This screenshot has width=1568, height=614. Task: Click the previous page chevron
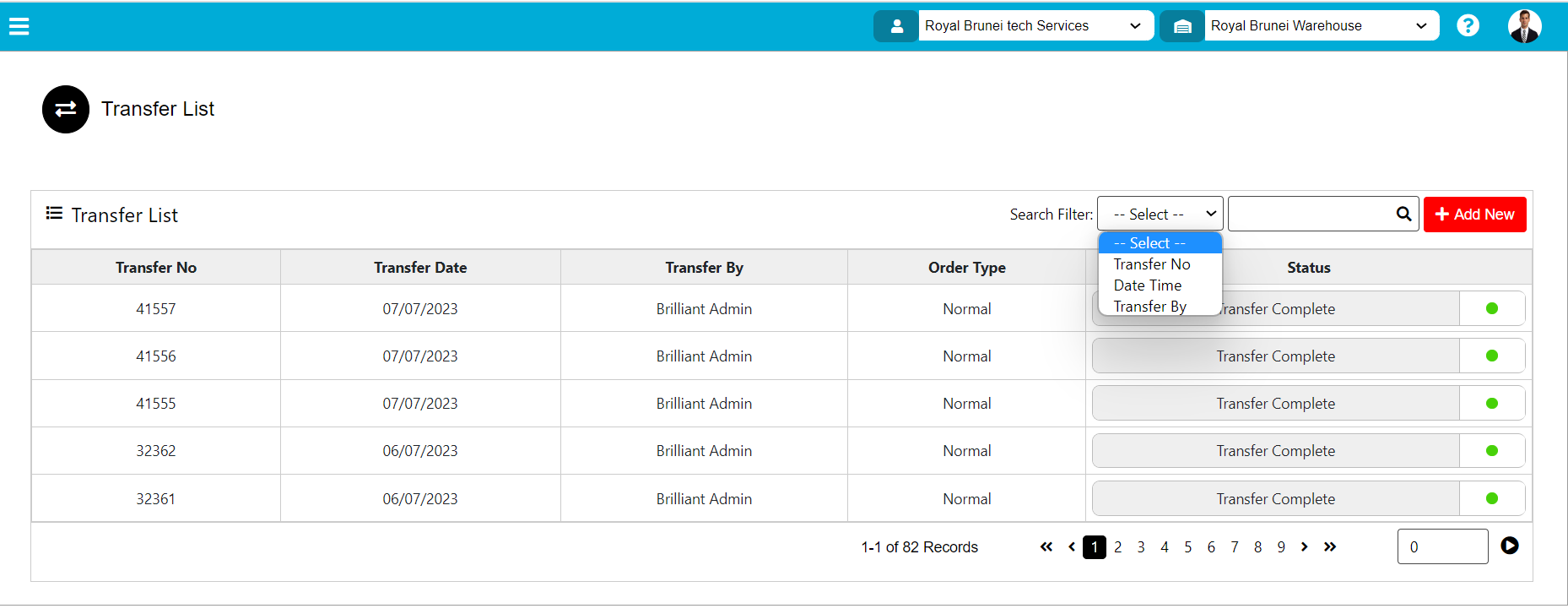pos(1072,547)
